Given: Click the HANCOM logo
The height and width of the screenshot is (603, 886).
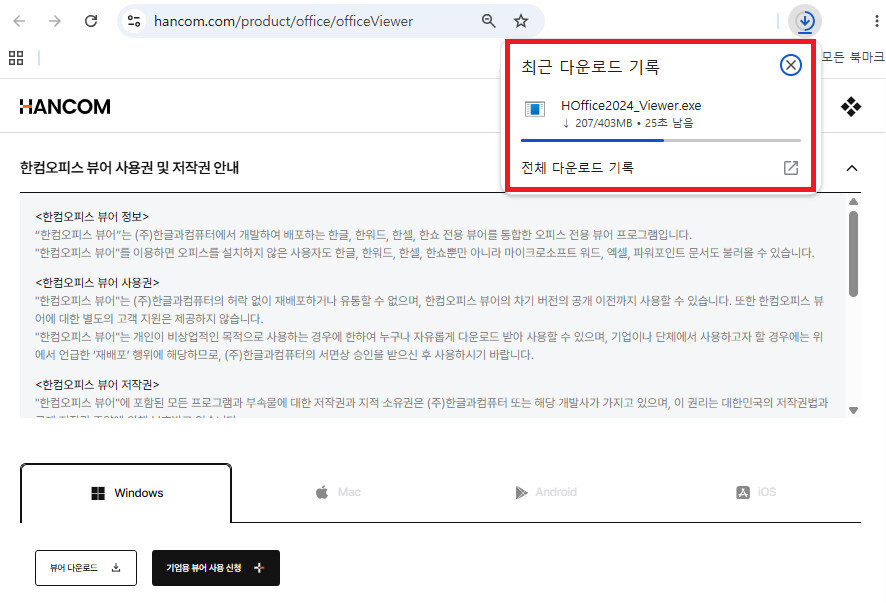Looking at the screenshot, I should click(x=65, y=107).
